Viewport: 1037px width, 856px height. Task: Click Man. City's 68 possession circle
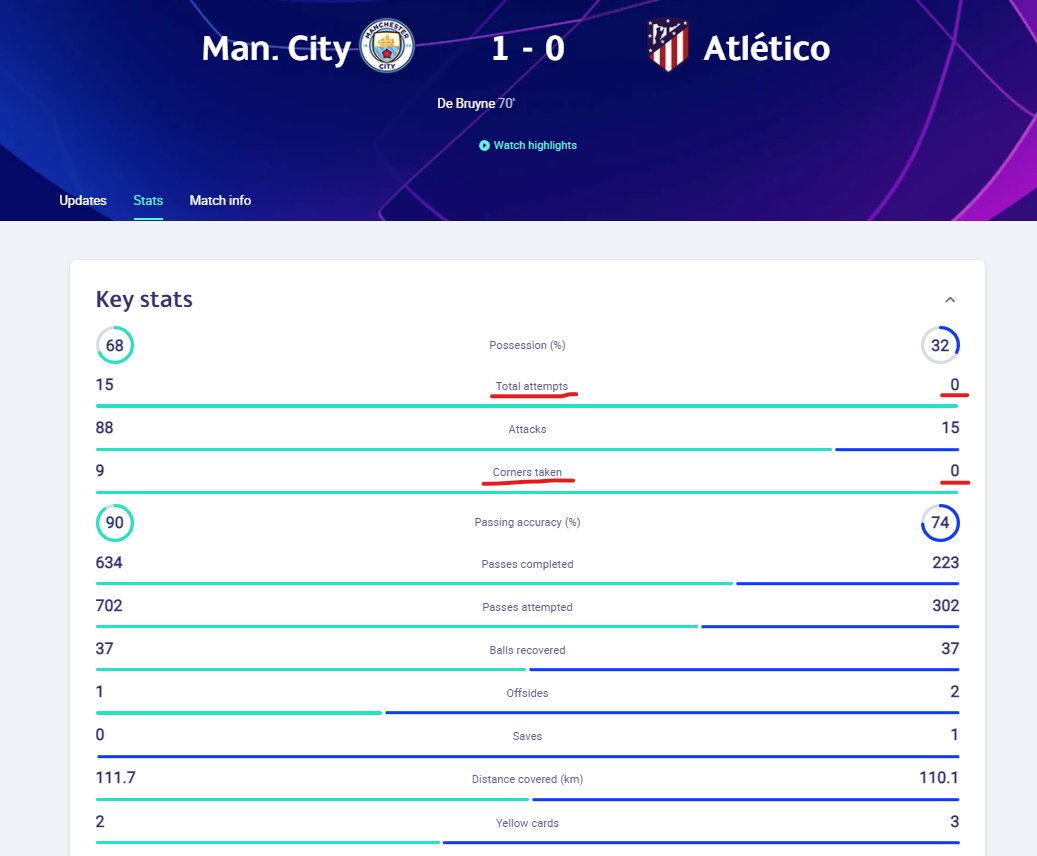click(x=114, y=345)
